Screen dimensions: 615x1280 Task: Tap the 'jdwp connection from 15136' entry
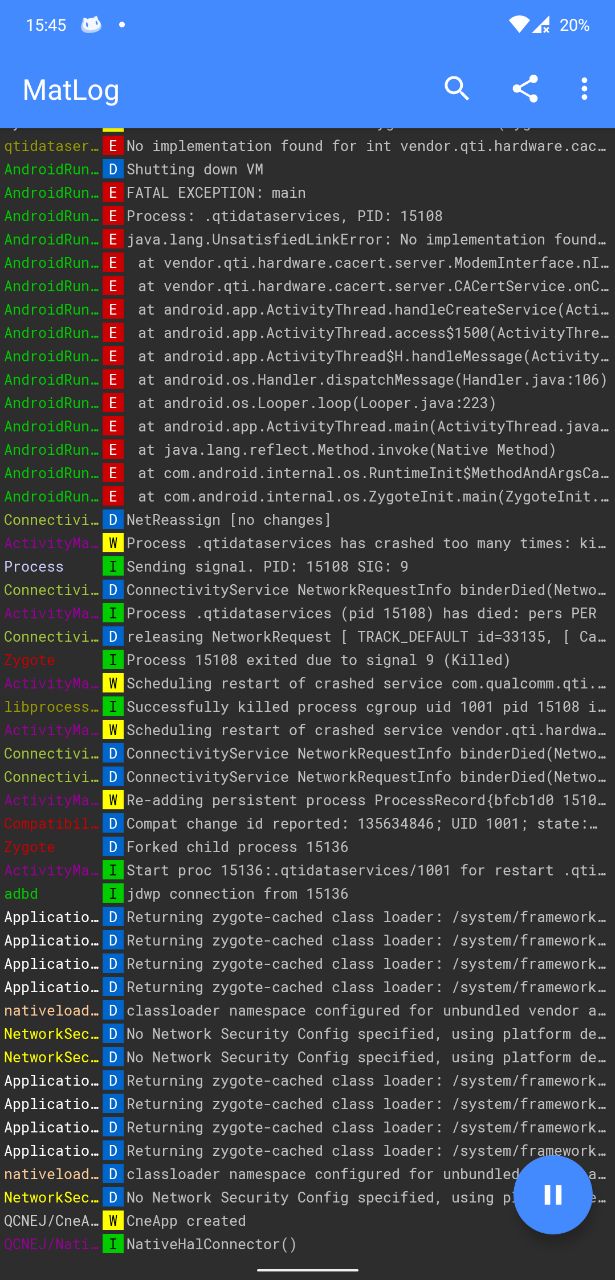(237, 894)
